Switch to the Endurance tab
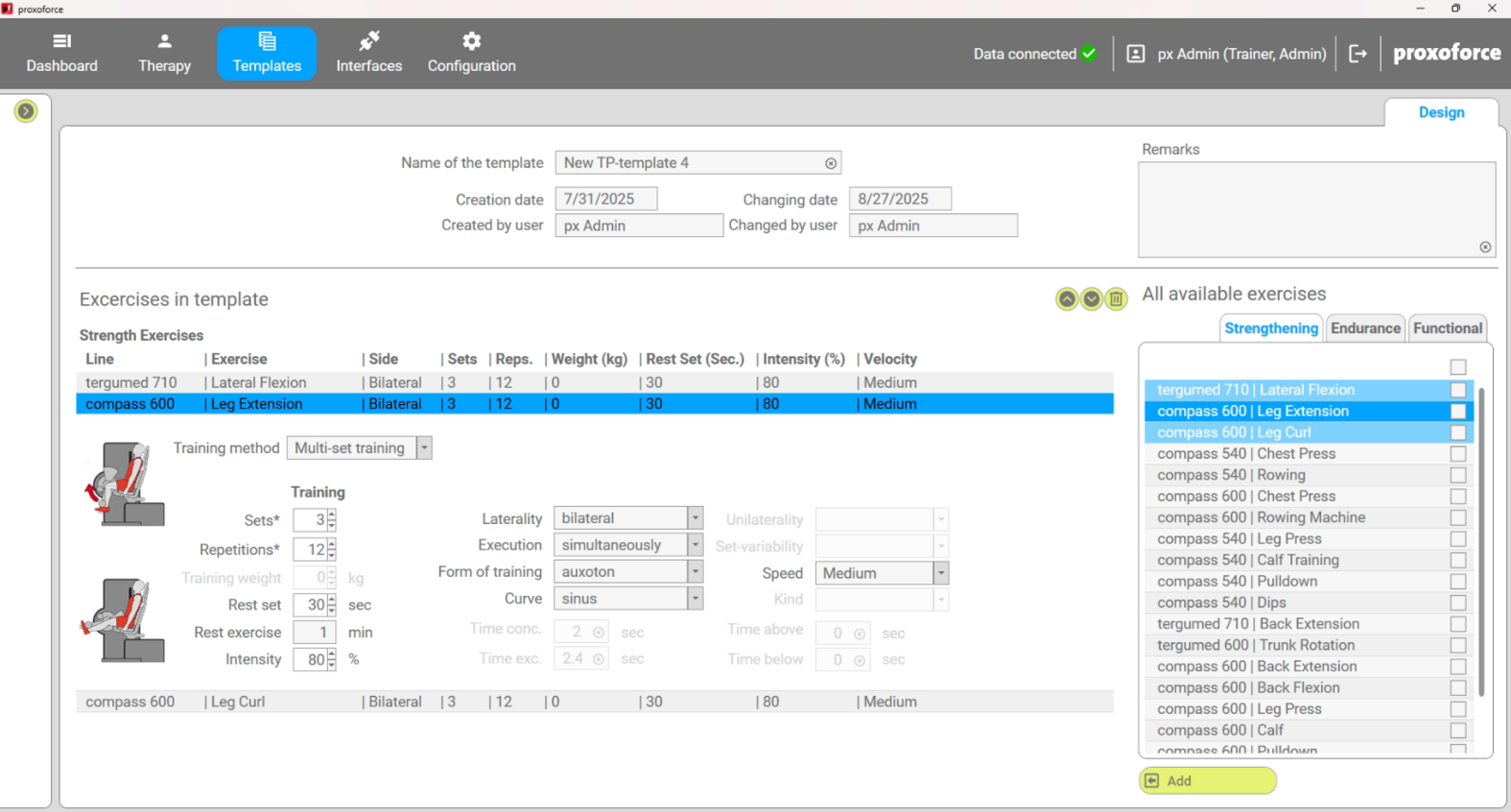This screenshot has height=812, width=1511. [1365, 329]
